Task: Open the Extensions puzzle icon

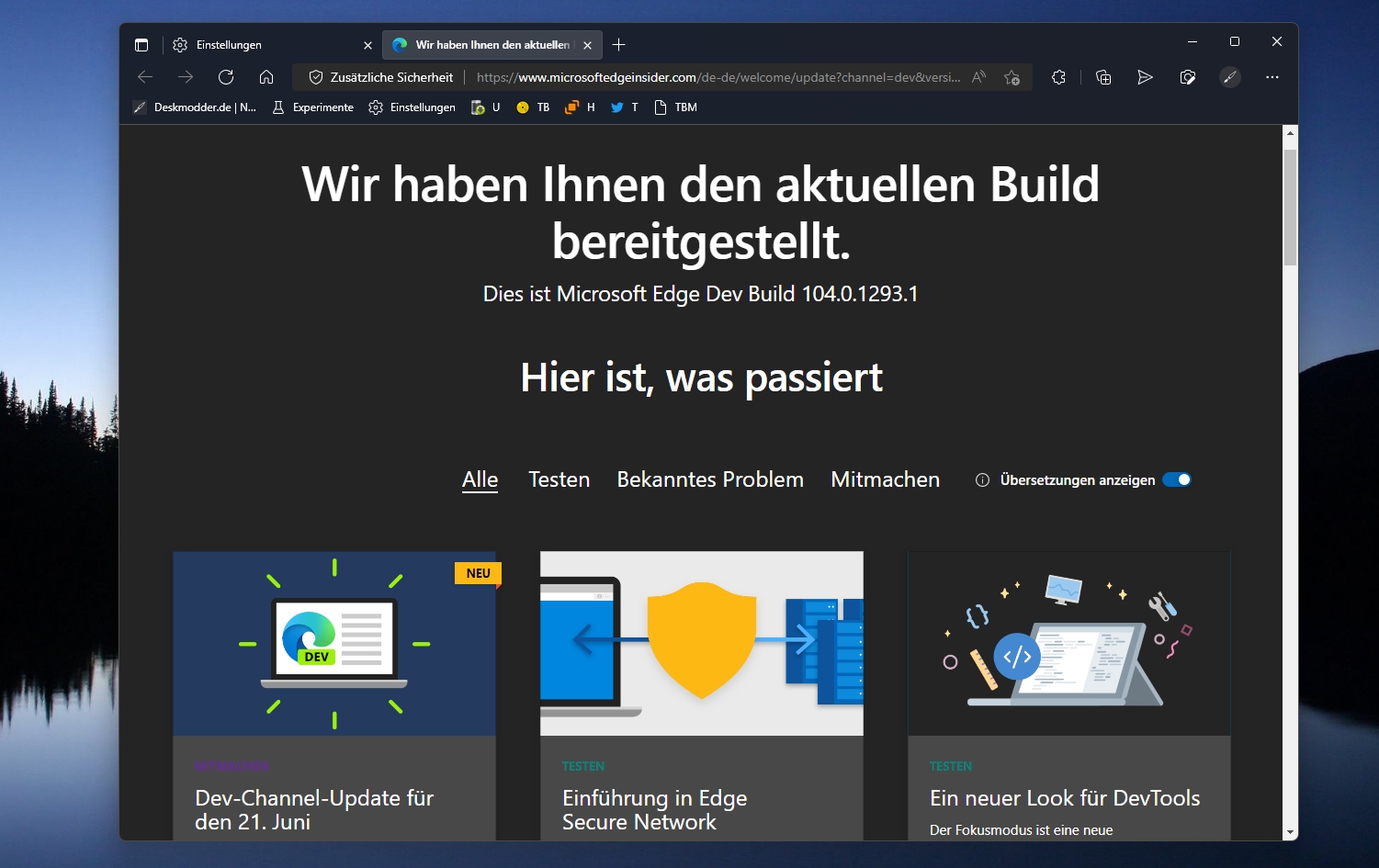Action: 1058,77
